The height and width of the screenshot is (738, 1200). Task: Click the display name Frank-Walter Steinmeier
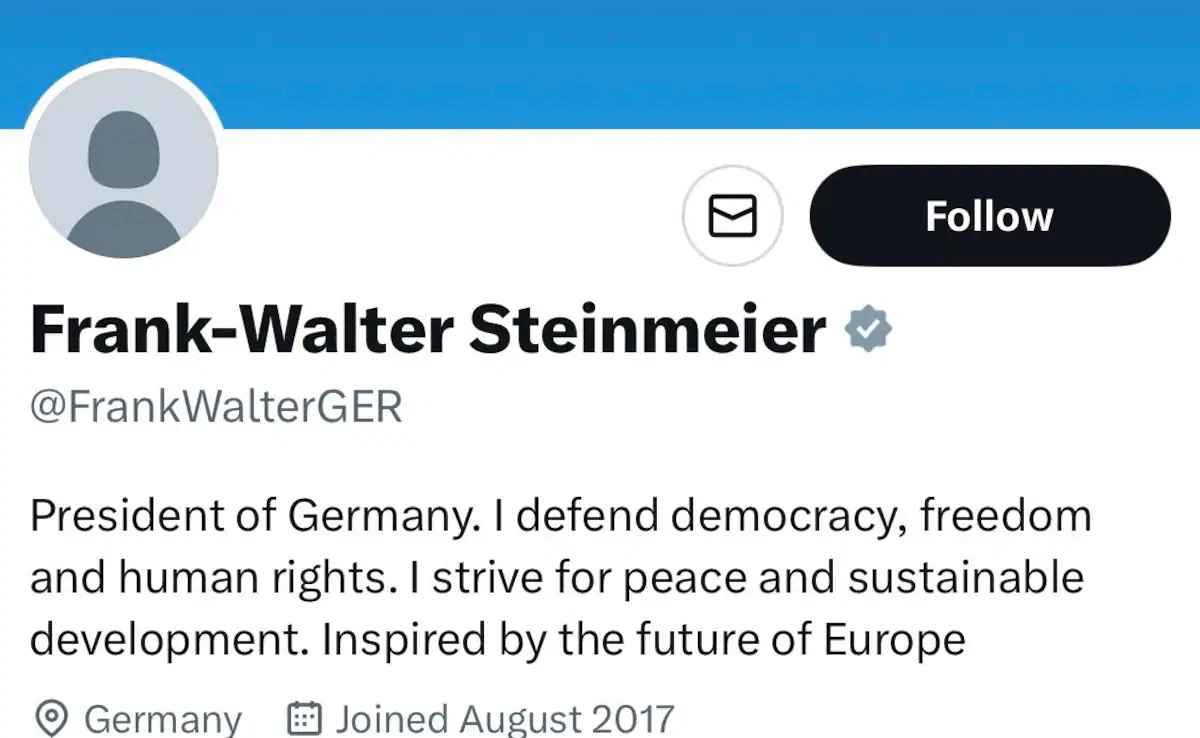click(428, 331)
